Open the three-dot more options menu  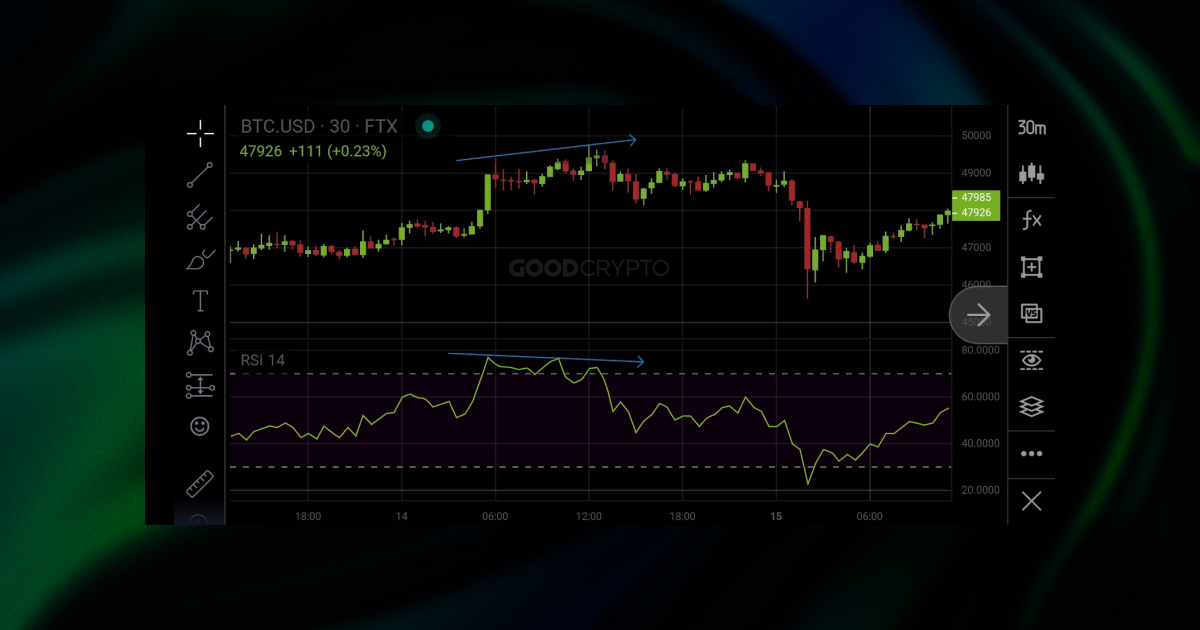1031,453
